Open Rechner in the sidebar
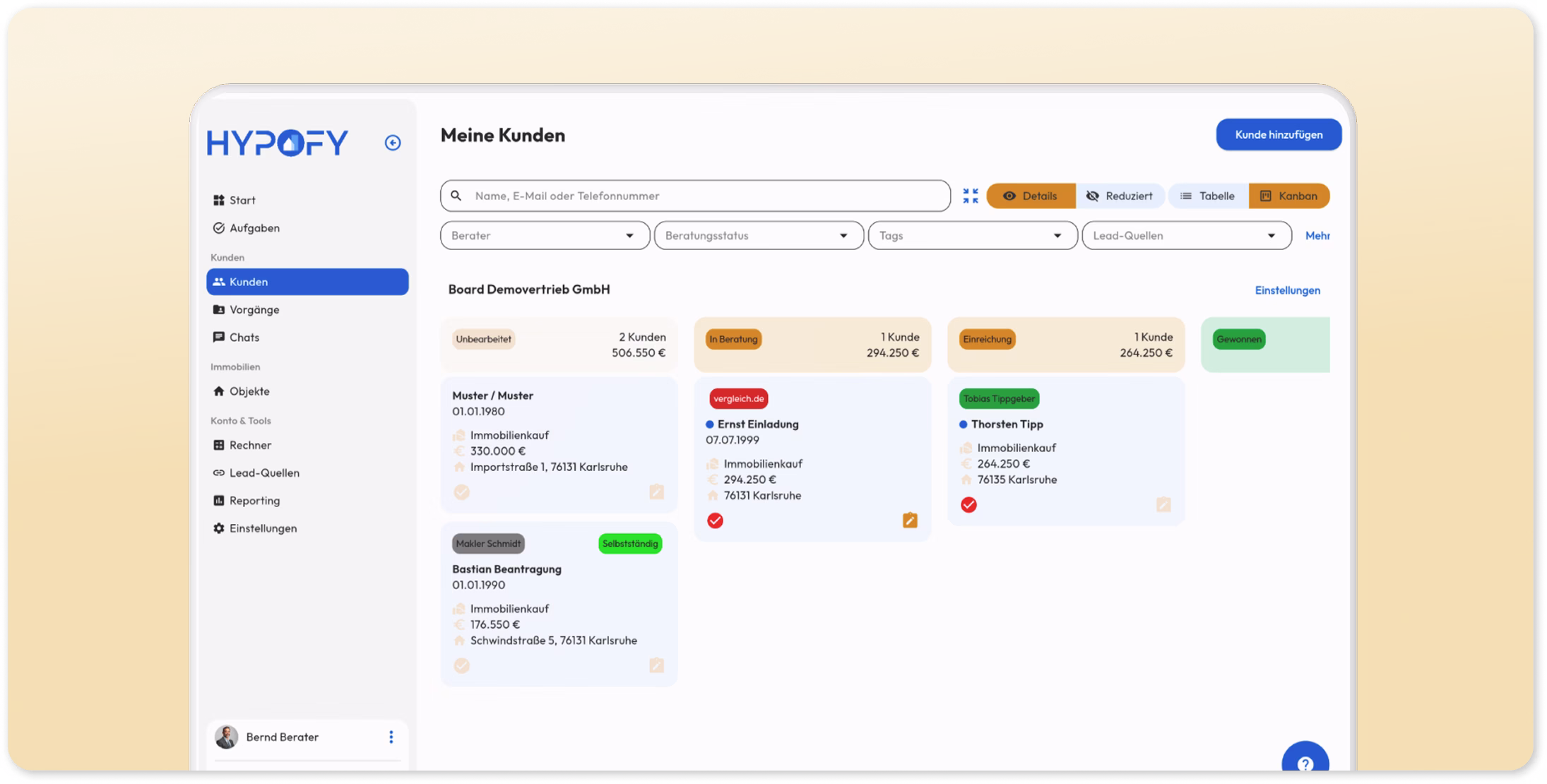This screenshot has height=784, width=1547. click(307, 445)
